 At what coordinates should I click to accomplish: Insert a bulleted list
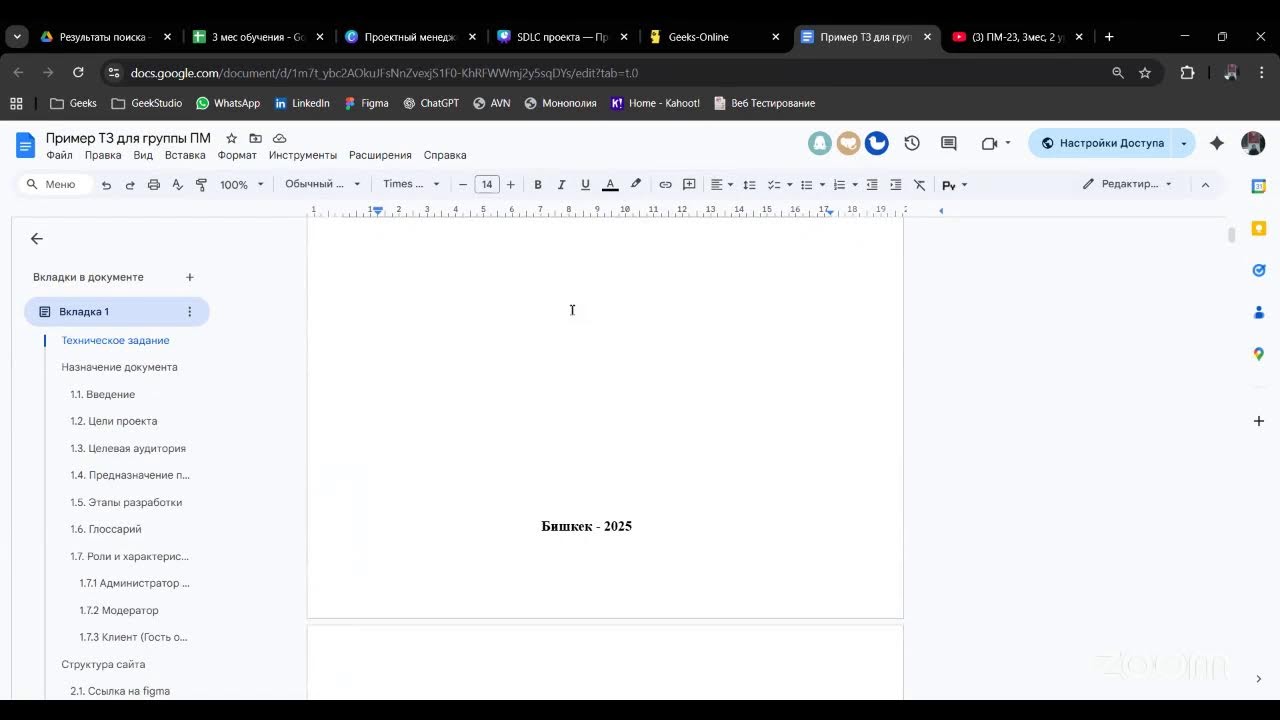807,185
